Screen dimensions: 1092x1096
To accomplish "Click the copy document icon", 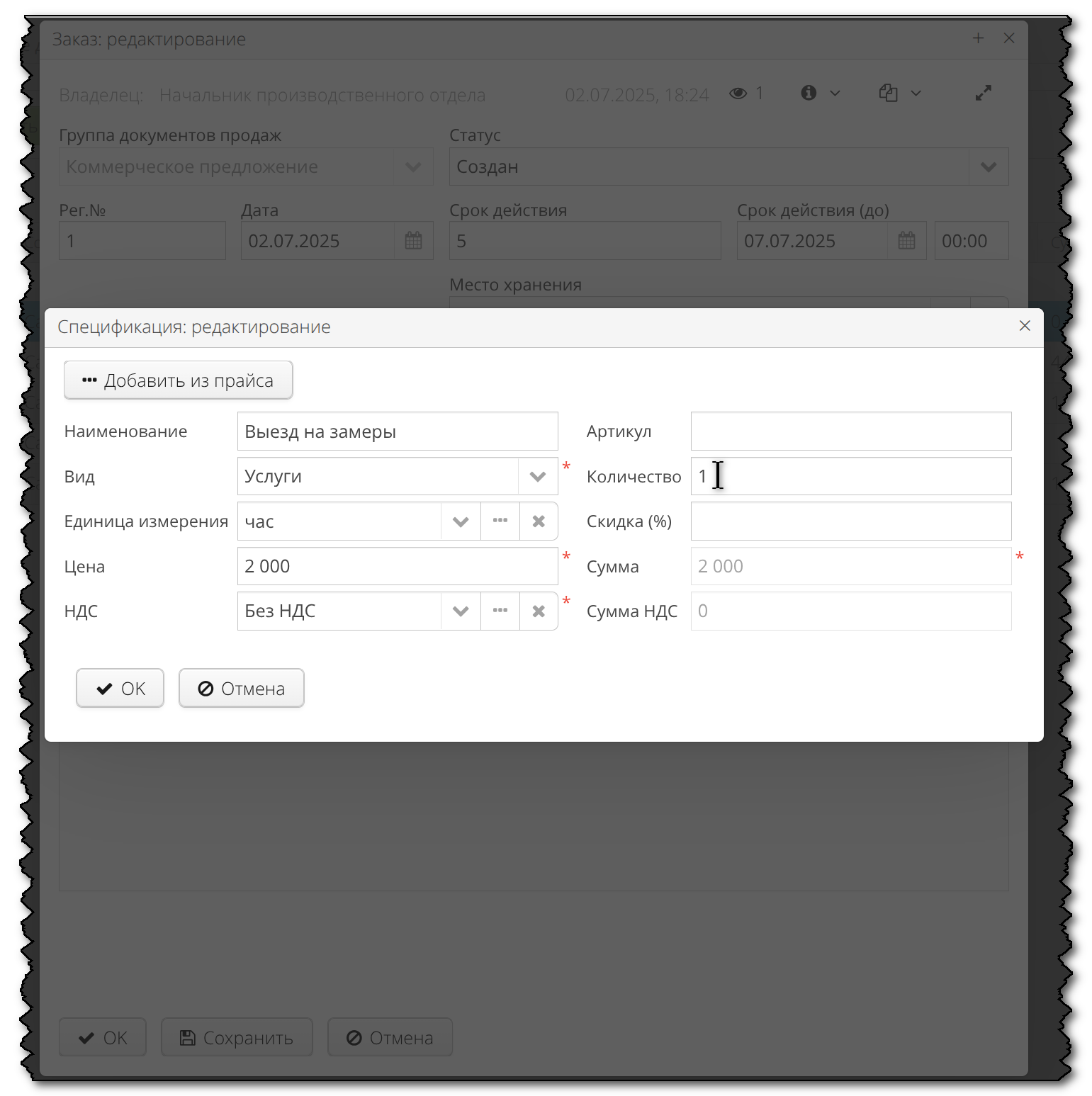I will click(x=889, y=93).
